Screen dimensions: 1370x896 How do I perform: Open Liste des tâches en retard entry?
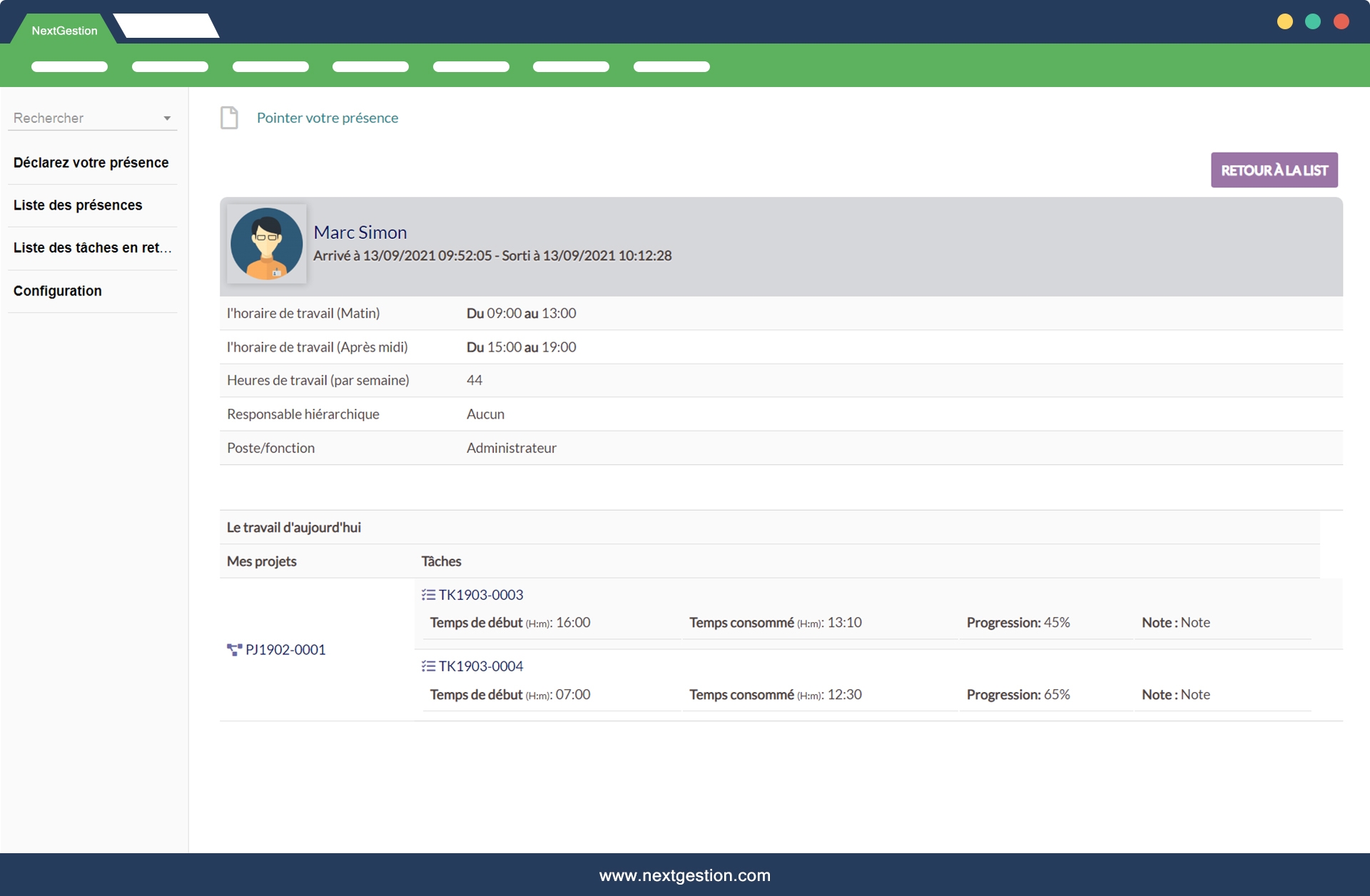click(x=92, y=248)
